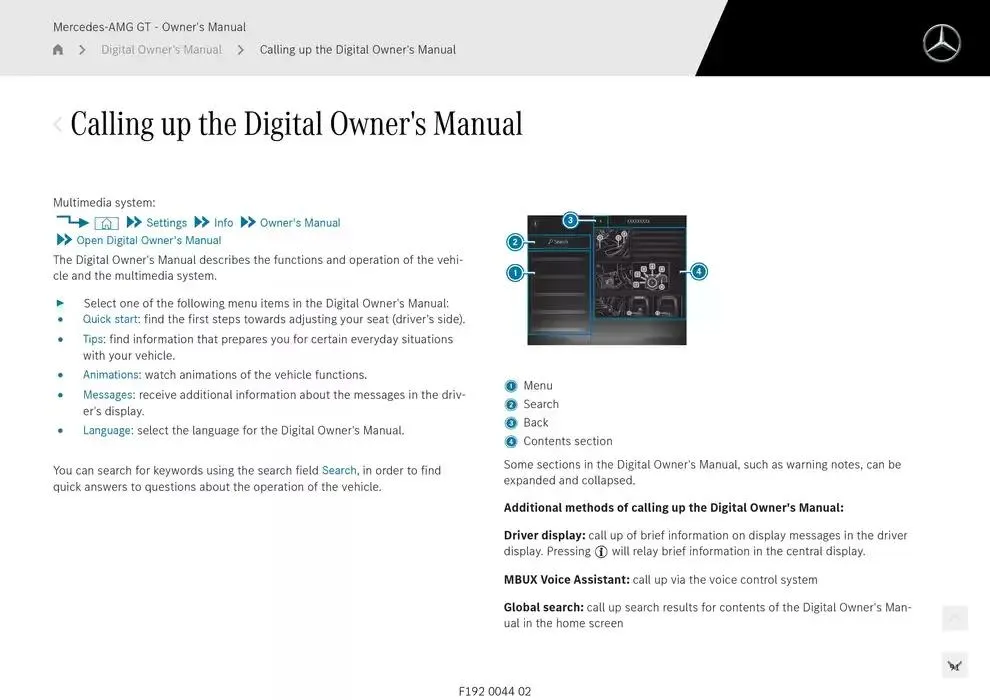Click the butterfly icon button at bottom right
Image resolution: width=990 pixels, height=700 pixels.
[x=954, y=665]
